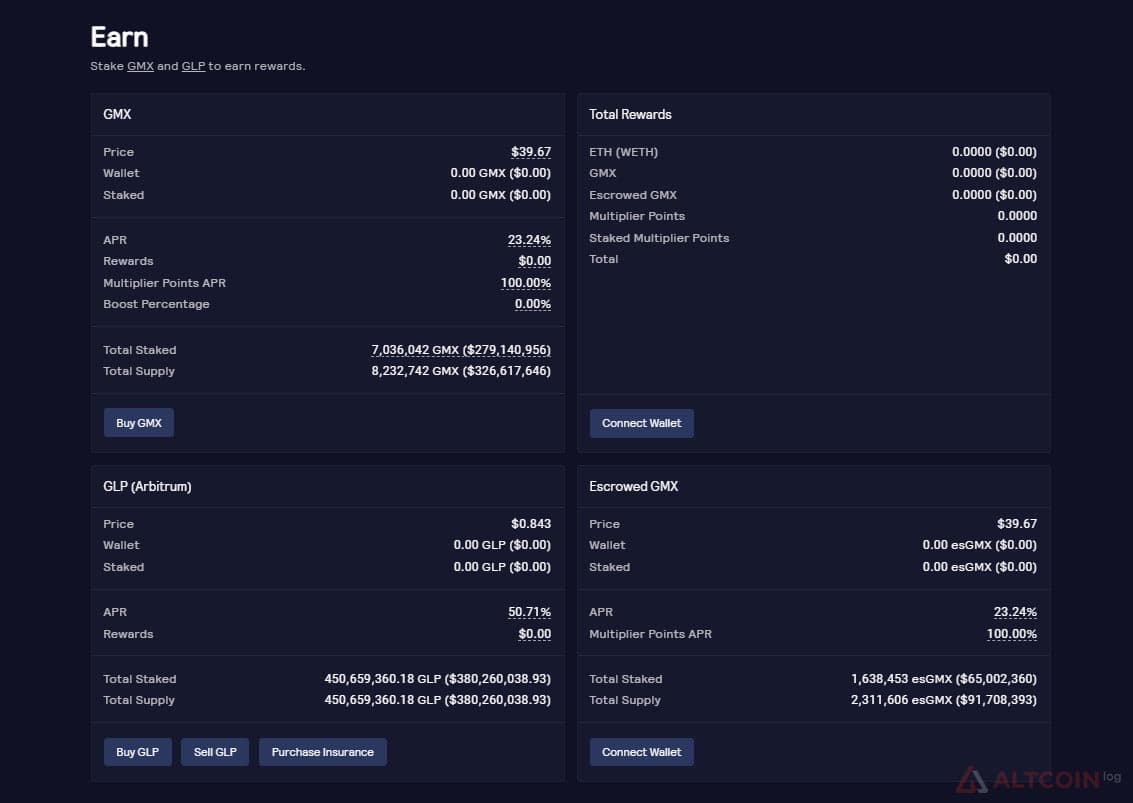Click Escrowed GMX Multiplier Points APR 100.00%
1133x803 pixels.
(1012, 634)
